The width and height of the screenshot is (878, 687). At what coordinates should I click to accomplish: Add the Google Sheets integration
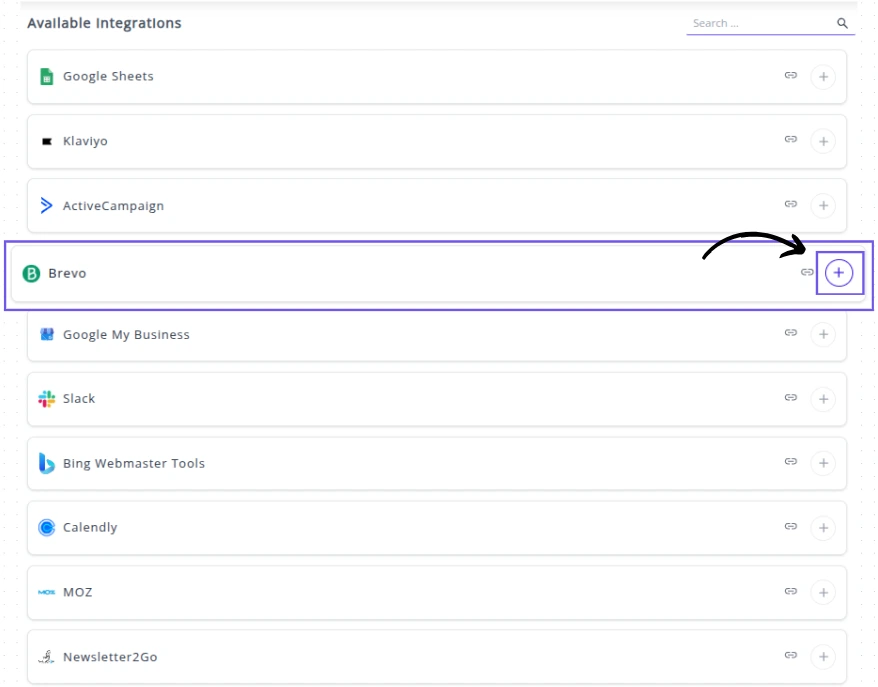coord(822,76)
